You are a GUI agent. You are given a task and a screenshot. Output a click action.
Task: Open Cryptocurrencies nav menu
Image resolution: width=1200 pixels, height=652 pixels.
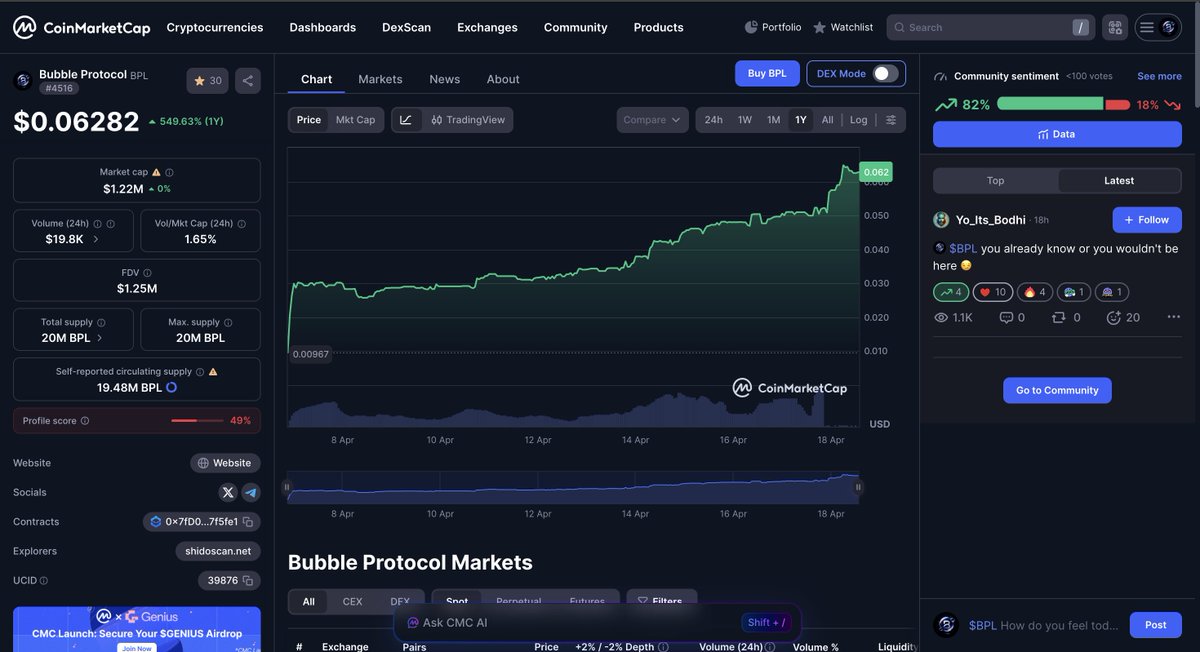click(x=215, y=27)
